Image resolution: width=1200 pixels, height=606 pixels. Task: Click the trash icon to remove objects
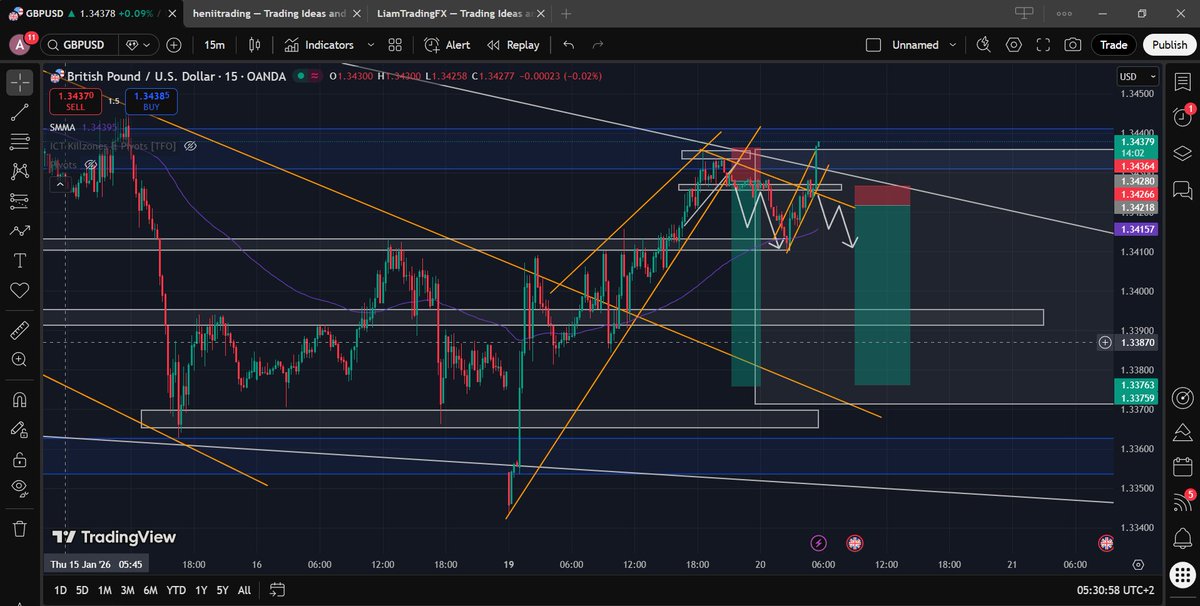[x=19, y=528]
